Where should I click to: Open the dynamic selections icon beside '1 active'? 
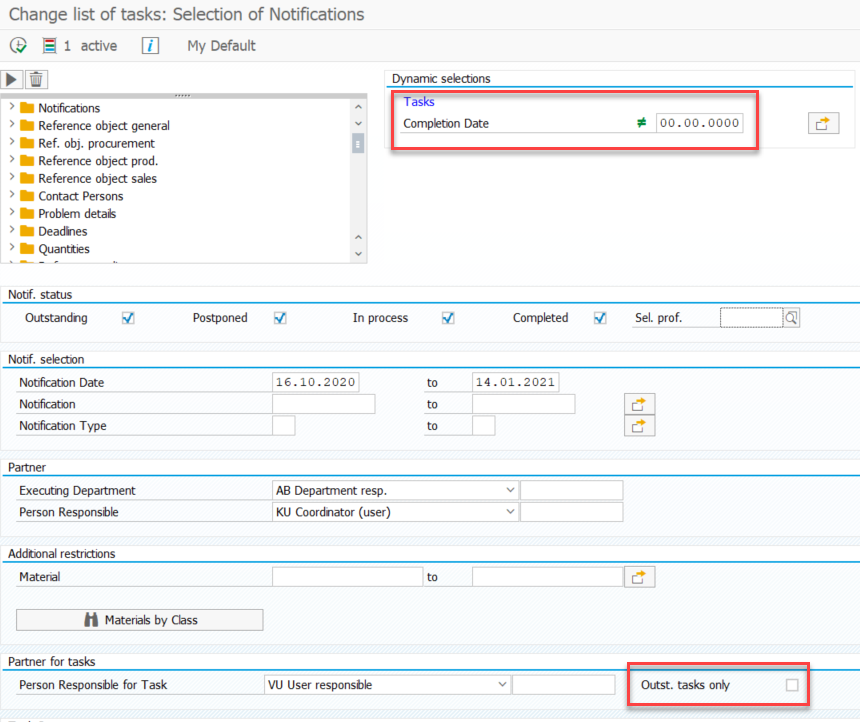coord(50,46)
